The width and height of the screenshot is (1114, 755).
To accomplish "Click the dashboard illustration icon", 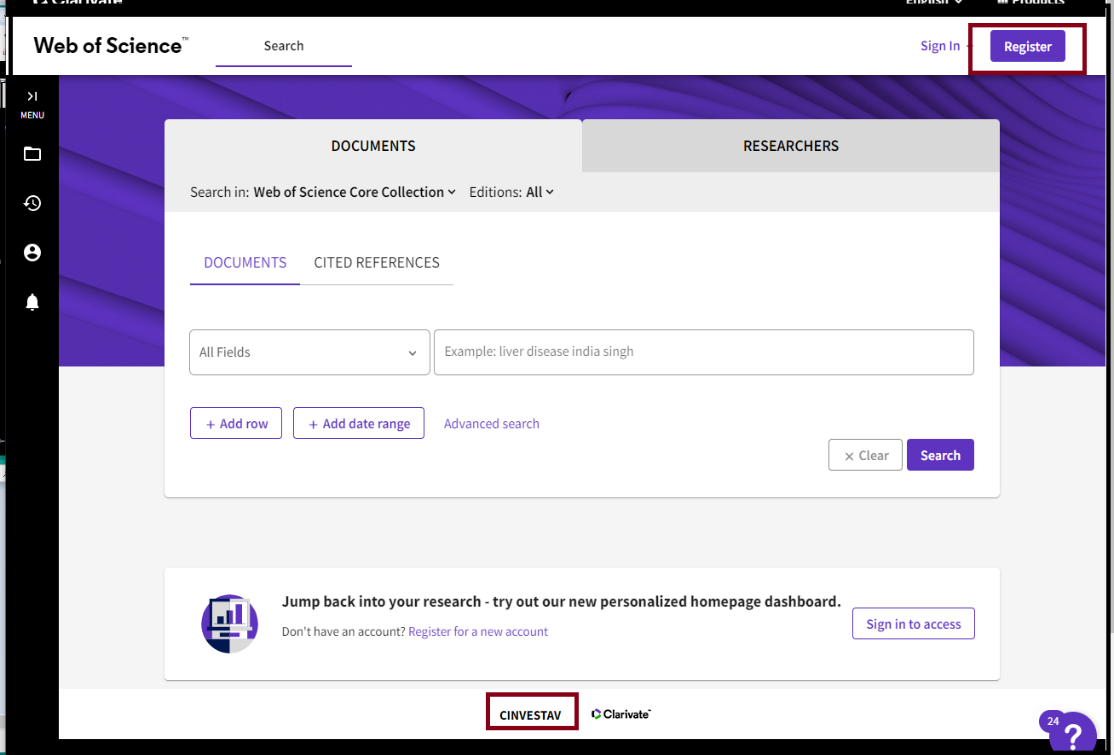I will coord(229,624).
